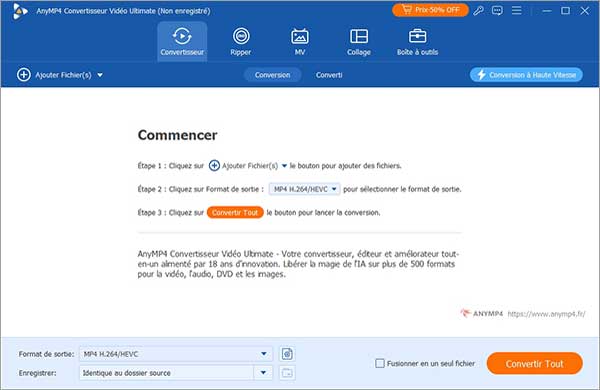Open the Convertisseur tab
The image size is (600, 390).
(182, 41)
